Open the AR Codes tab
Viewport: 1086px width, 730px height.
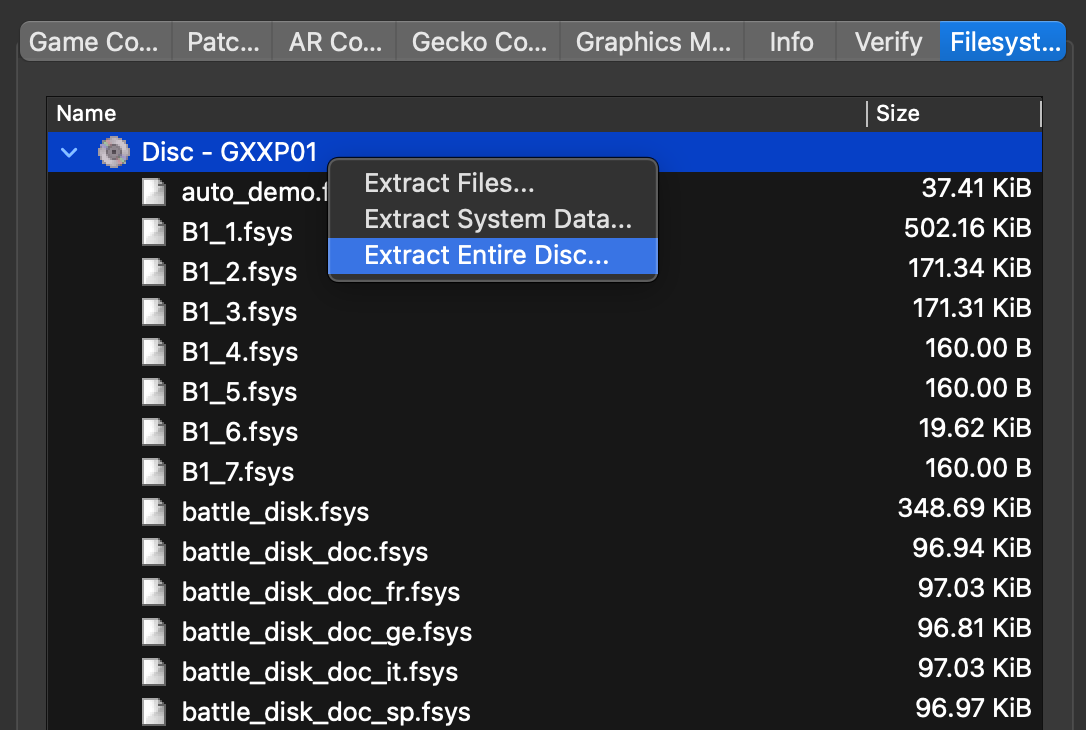[335, 42]
